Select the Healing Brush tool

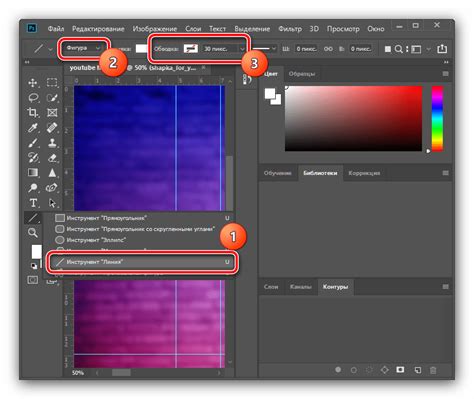[x=52, y=128]
